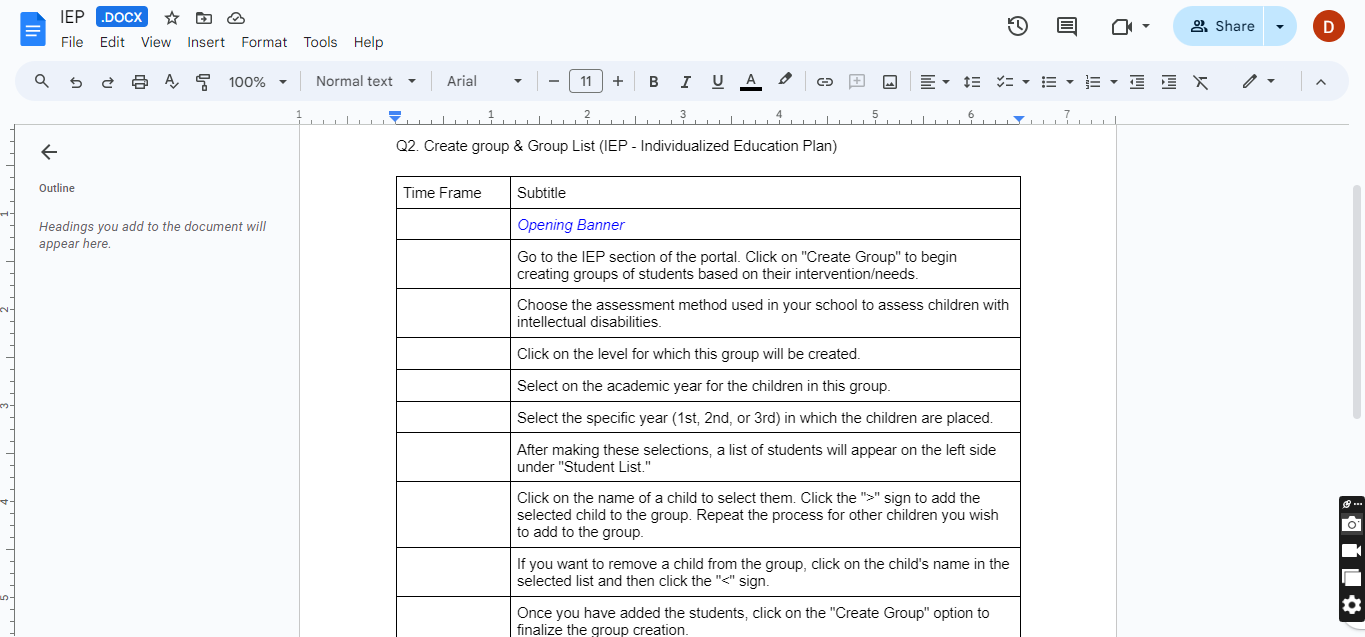Open the Normal text style dropdown
1365x637 pixels.
point(366,82)
